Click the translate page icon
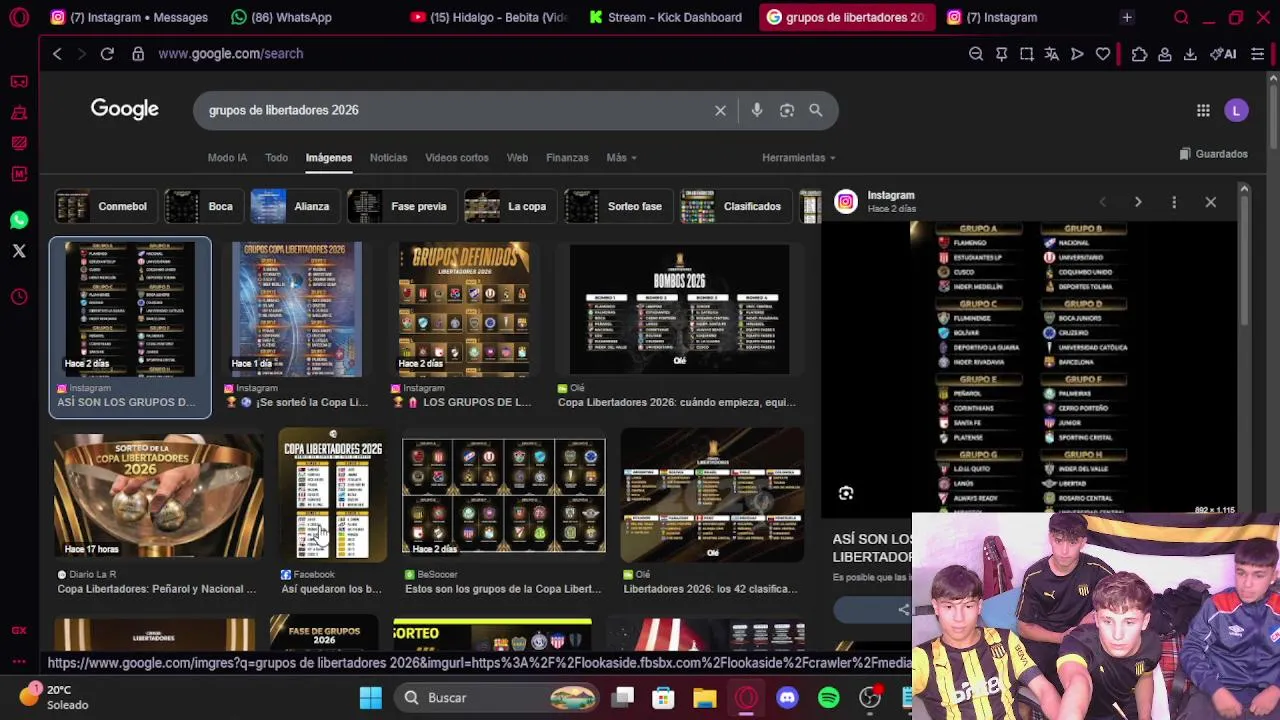This screenshot has height=720, width=1280. pos(1052,54)
